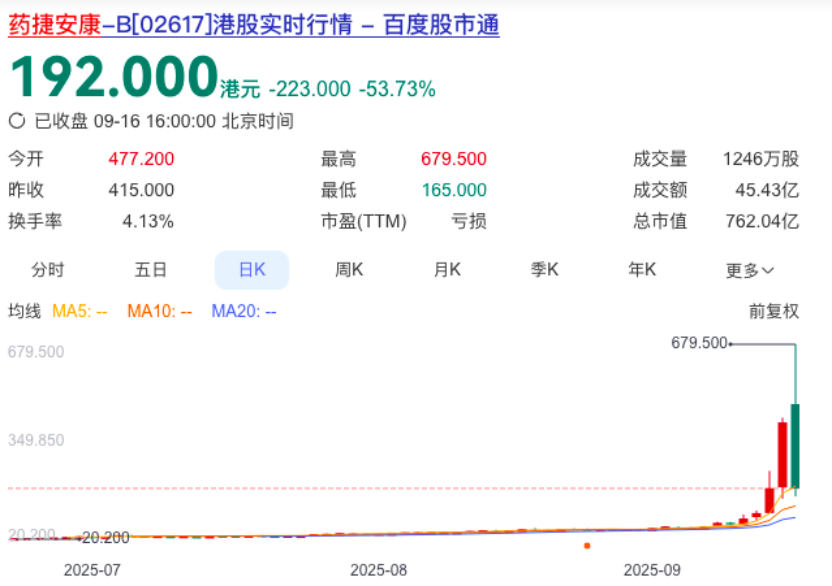The image size is (832, 586).
Task: Click the 均线 label in chart legend
Action: click(25, 311)
